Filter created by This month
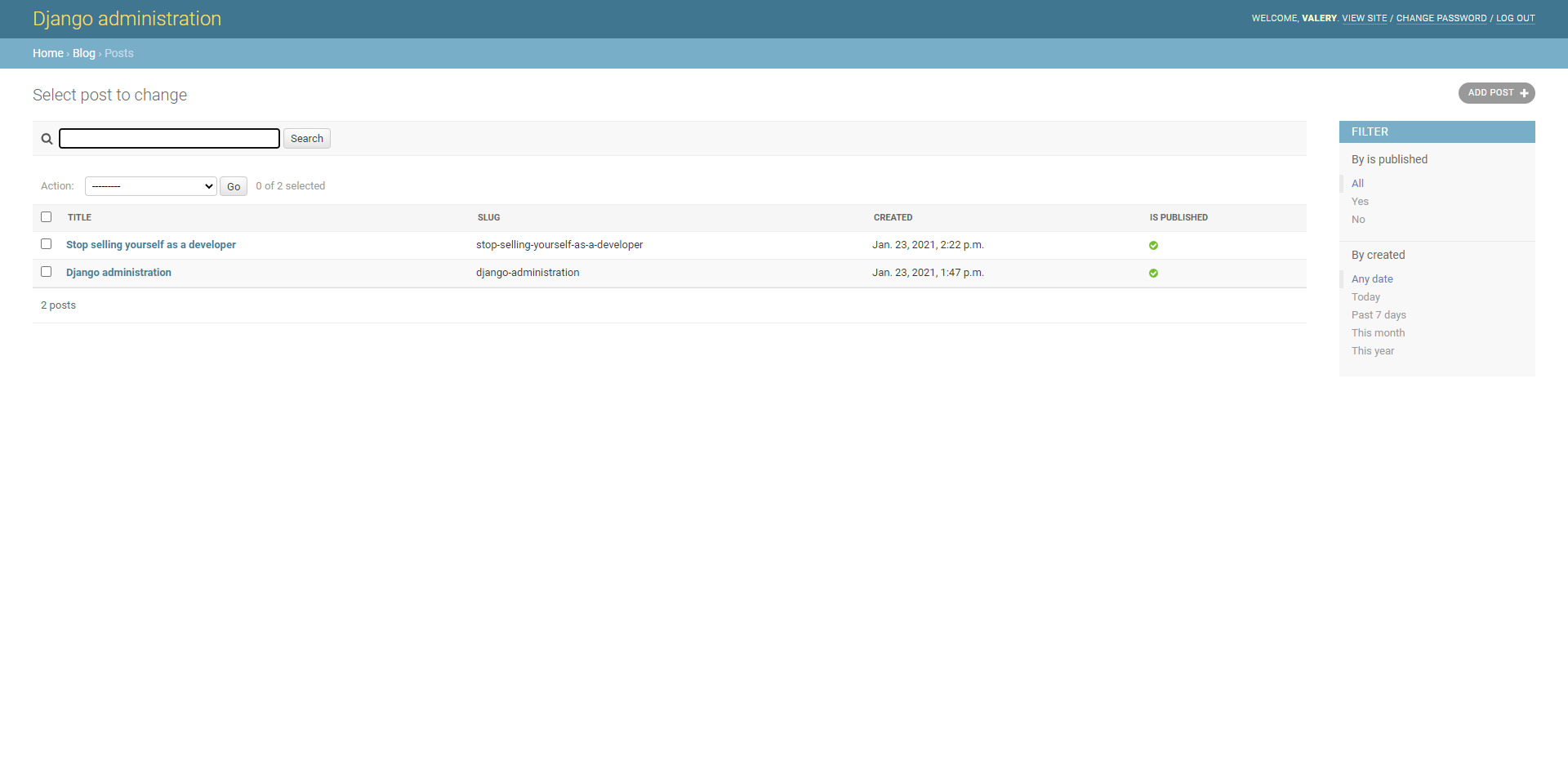Viewport: 1568px width, 757px height. point(1378,333)
